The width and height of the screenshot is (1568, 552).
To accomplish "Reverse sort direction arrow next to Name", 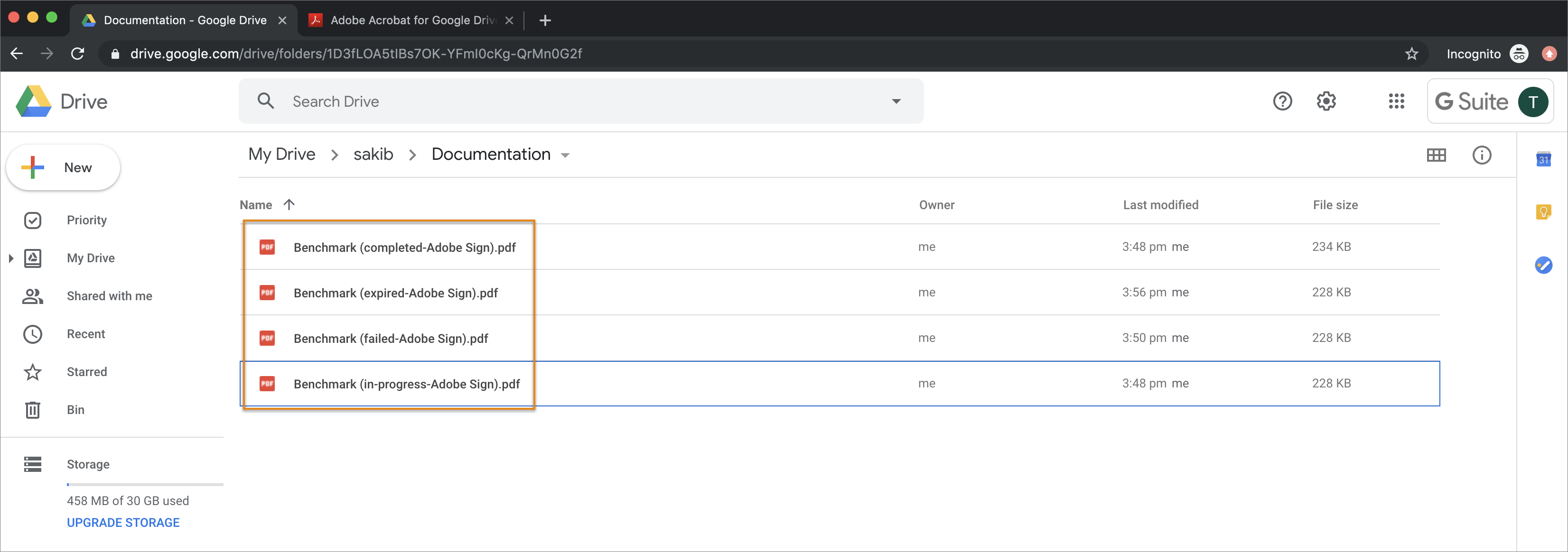I will coord(289,205).
